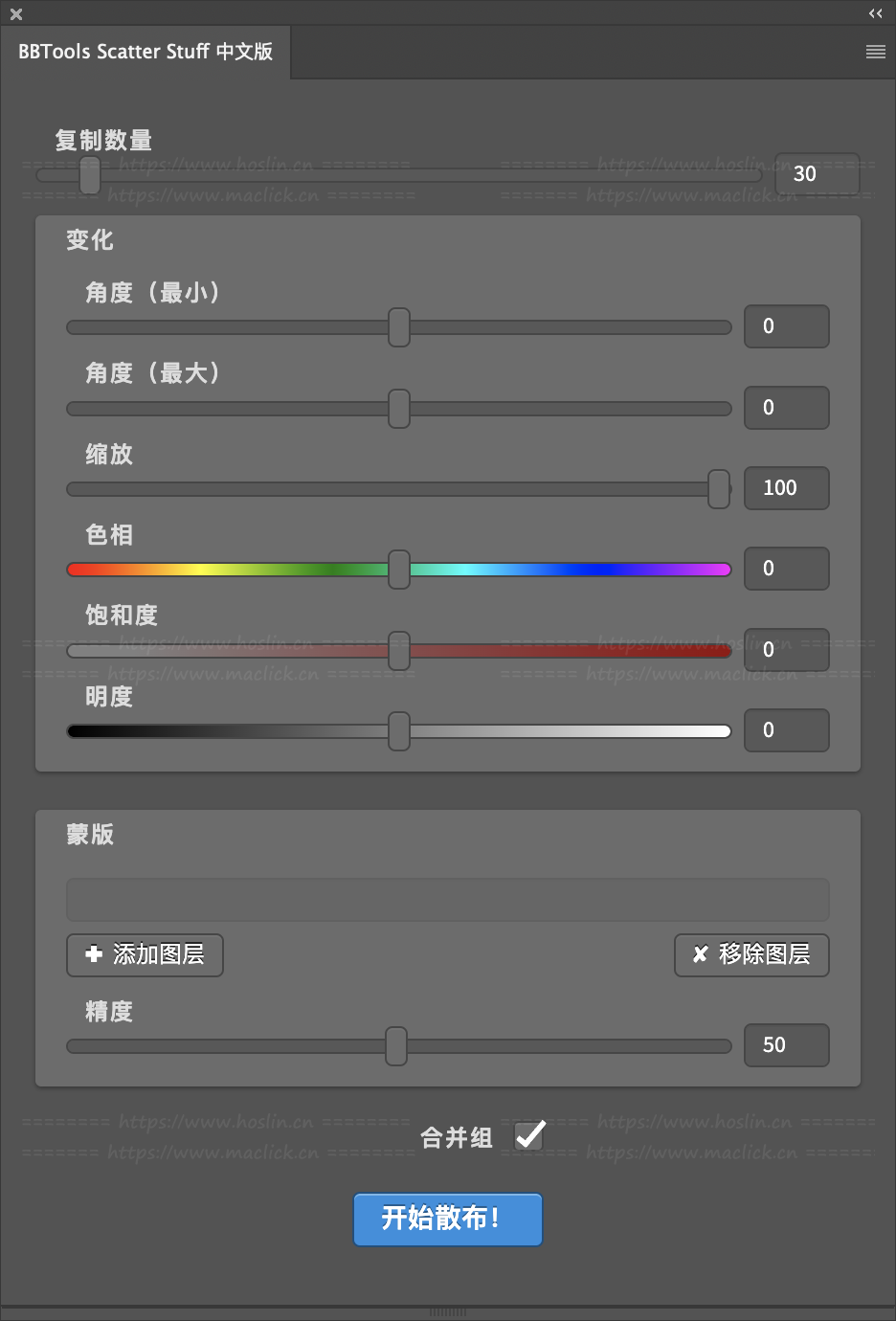
Task: Select the BBTools Scatter Stuff 中文版 tab
Action: point(146,52)
